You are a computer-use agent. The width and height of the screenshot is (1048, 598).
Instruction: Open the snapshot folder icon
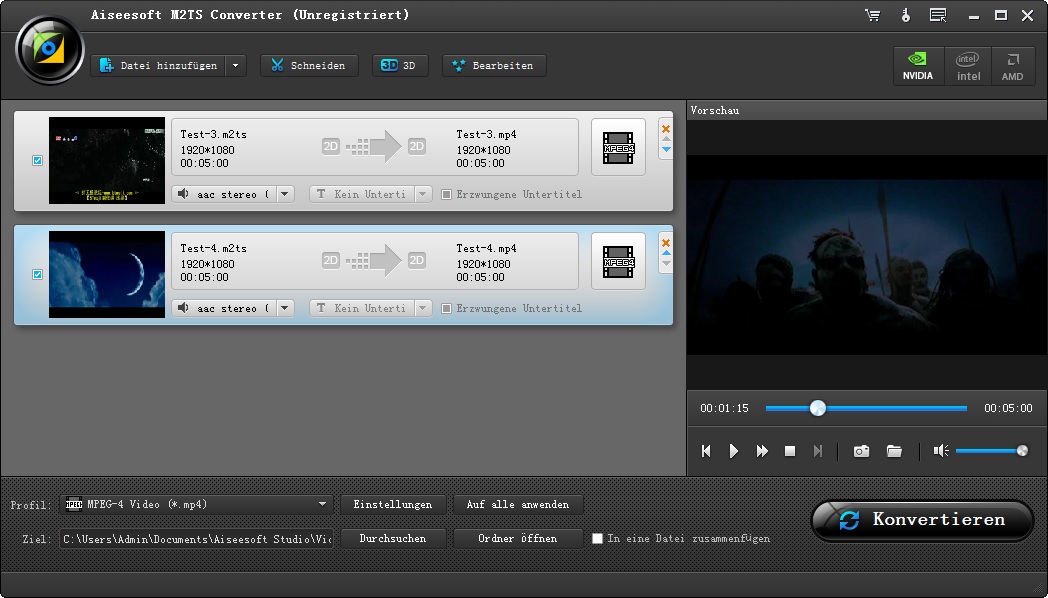(894, 451)
